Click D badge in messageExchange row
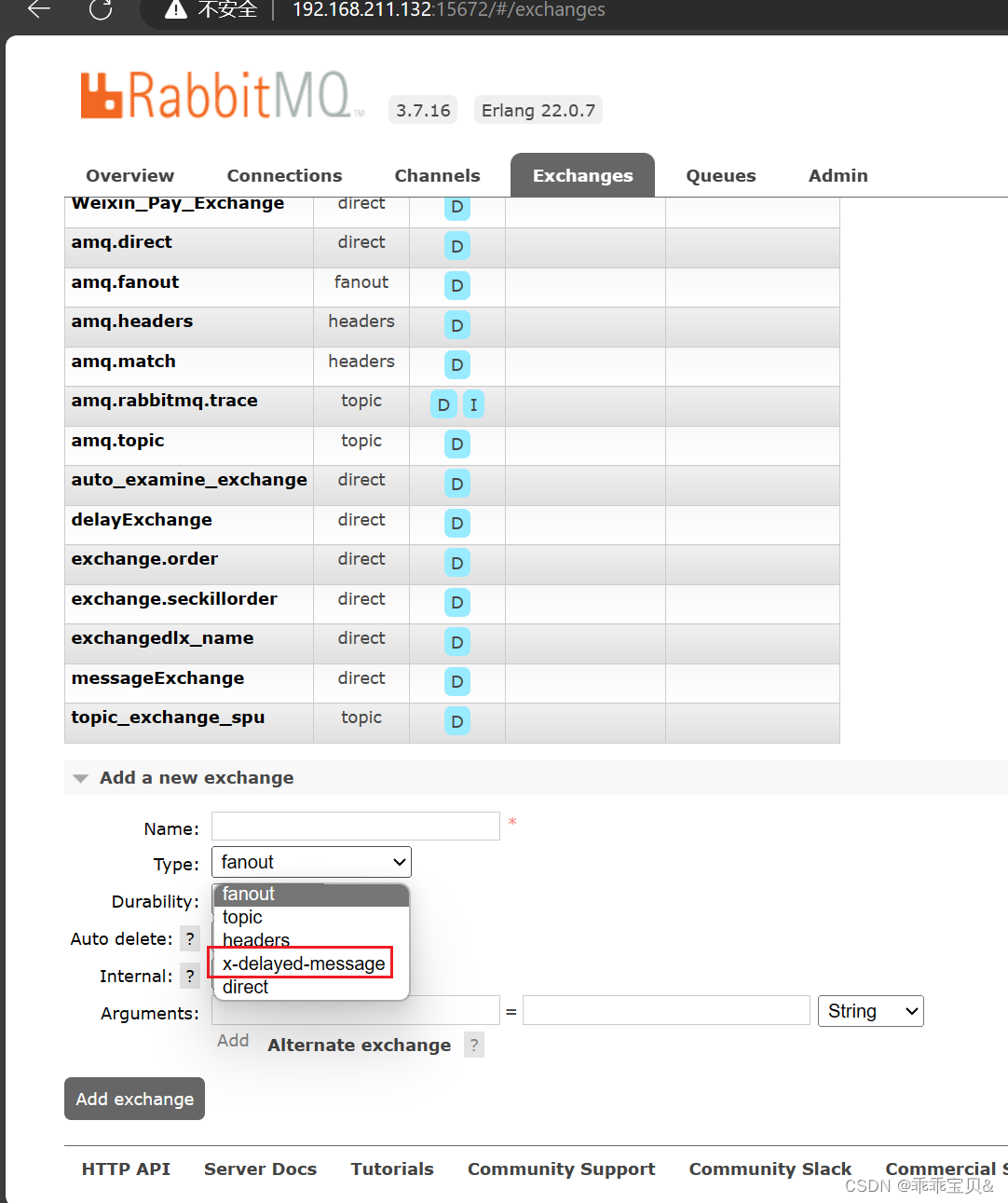 (x=457, y=682)
